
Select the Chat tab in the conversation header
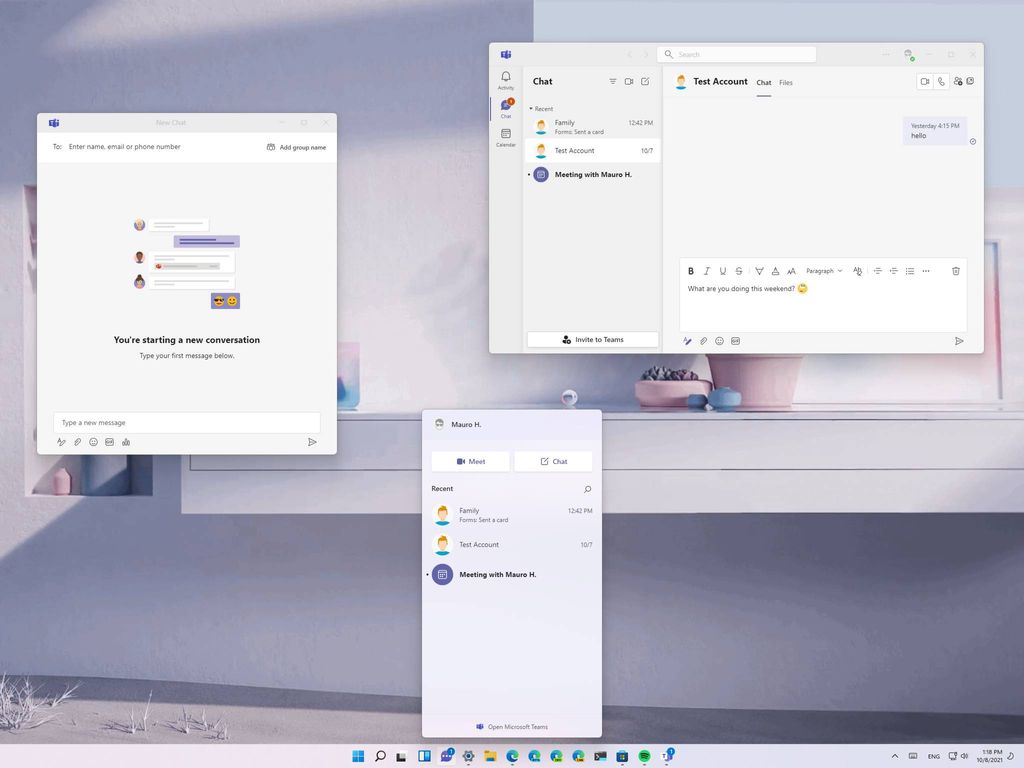(x=764, y=83)
